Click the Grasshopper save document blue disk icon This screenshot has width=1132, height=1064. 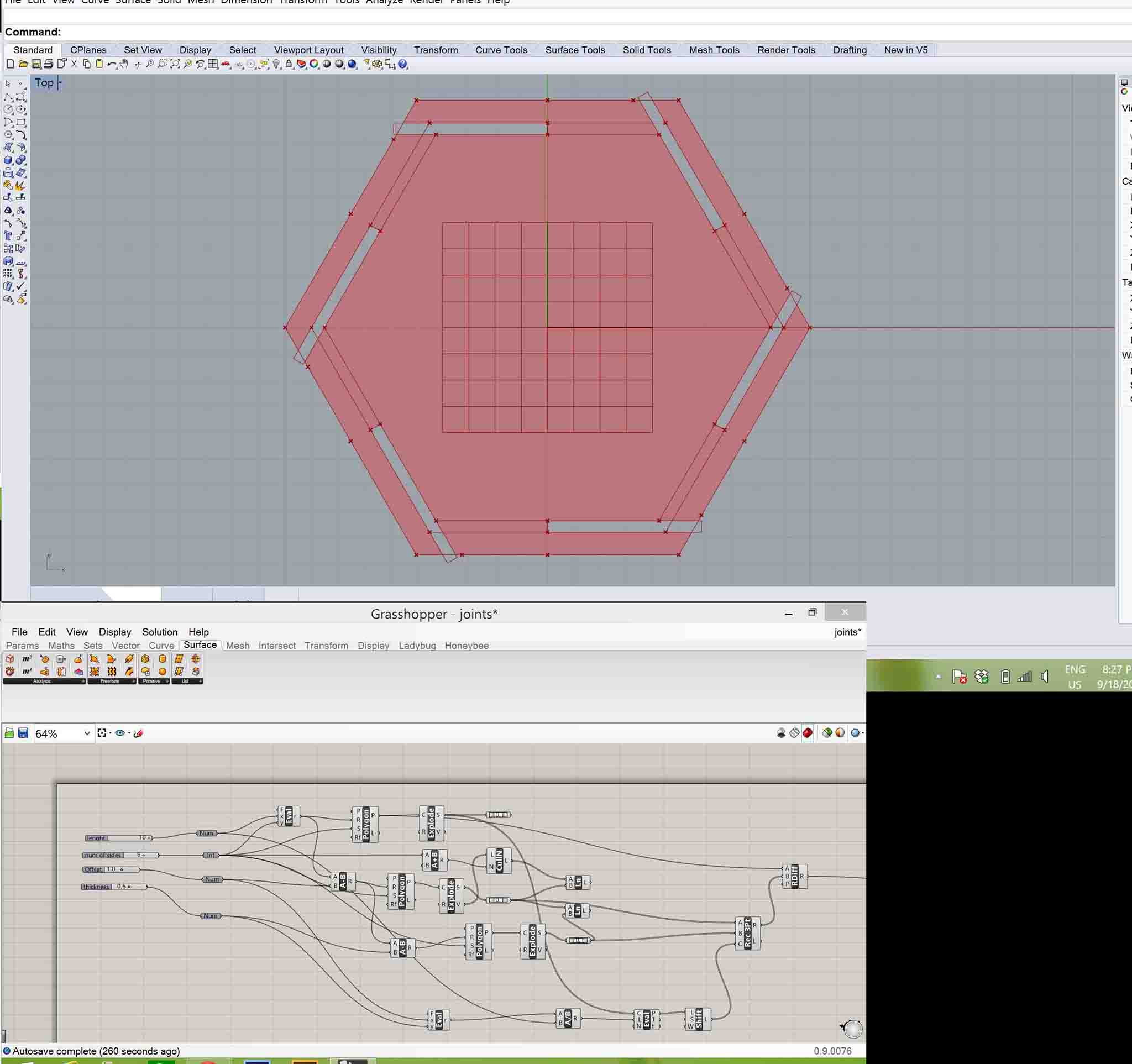[x=23, y=733]
